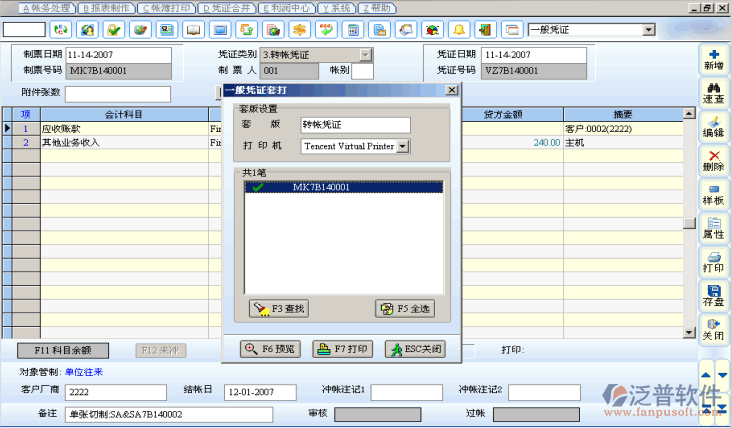Open the 打印机 Tencent Virtual Printer dropdown
This screenshot has height=428, width=732.
pos(403,146)
